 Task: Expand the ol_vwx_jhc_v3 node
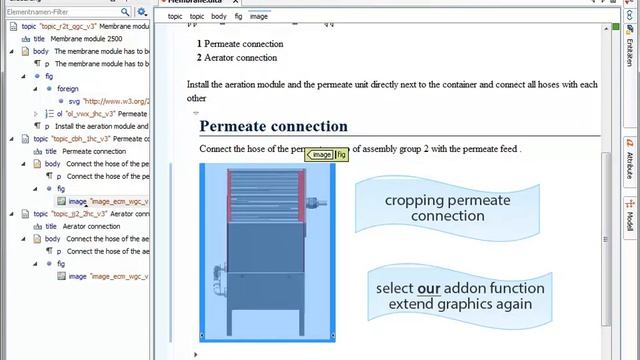coord(36,114)
